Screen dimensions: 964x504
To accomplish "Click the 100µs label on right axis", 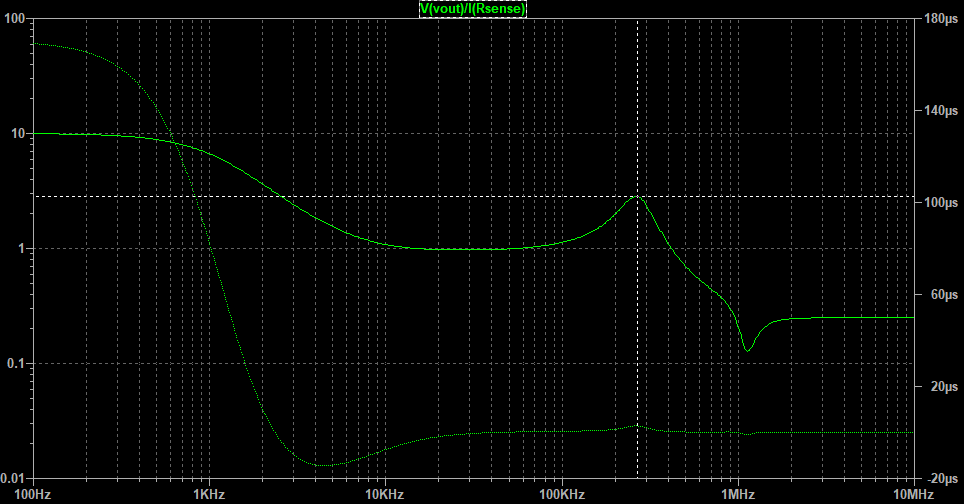I will [x=941, y=203].
